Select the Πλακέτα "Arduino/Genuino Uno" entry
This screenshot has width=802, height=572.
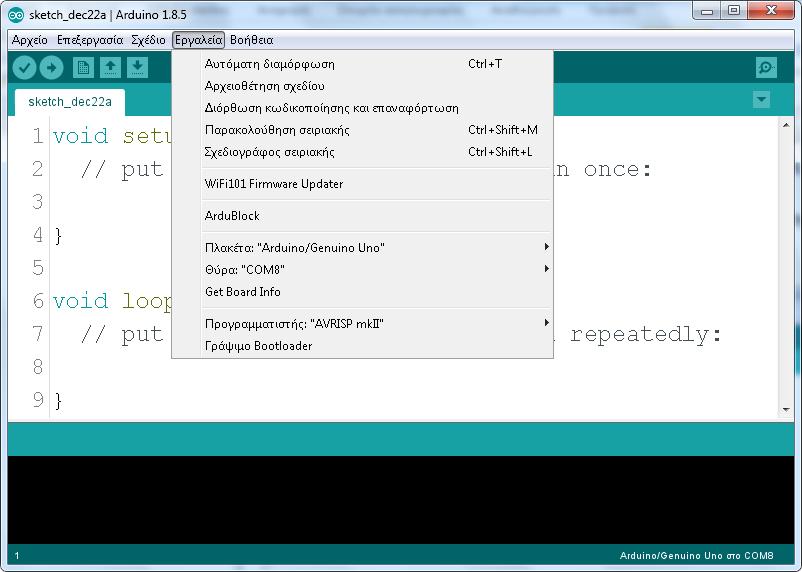pos(363,248)
